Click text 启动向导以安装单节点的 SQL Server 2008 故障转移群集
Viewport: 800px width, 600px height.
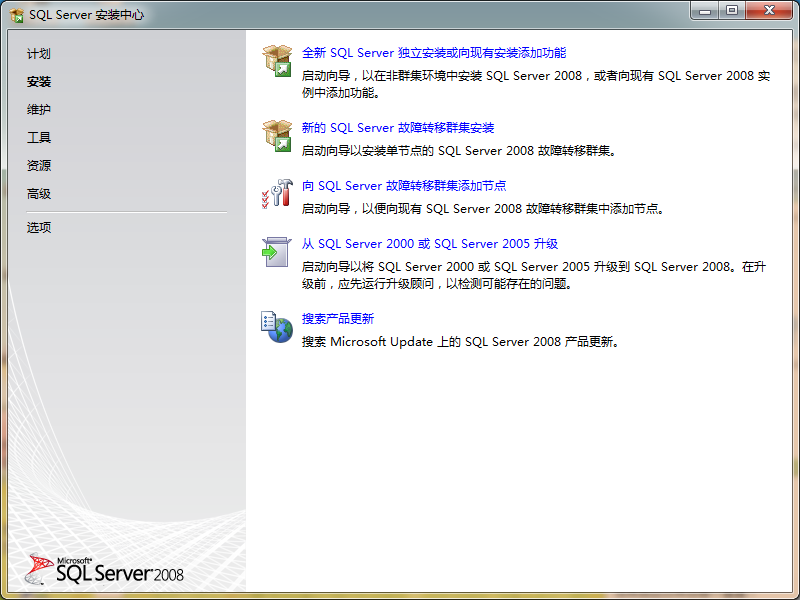pos(459,151)
